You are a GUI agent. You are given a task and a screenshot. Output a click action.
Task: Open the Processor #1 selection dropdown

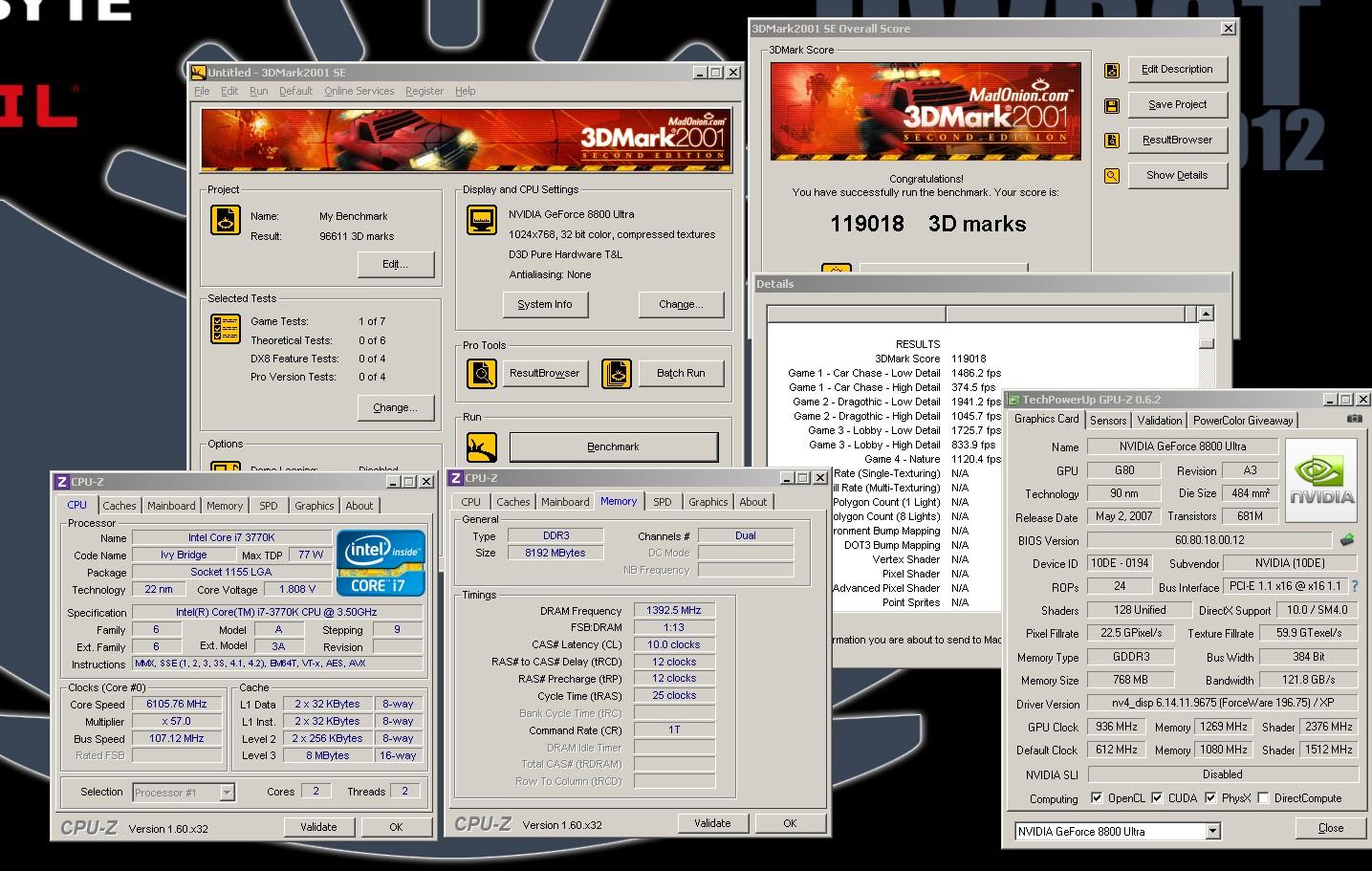click(227, 793)
